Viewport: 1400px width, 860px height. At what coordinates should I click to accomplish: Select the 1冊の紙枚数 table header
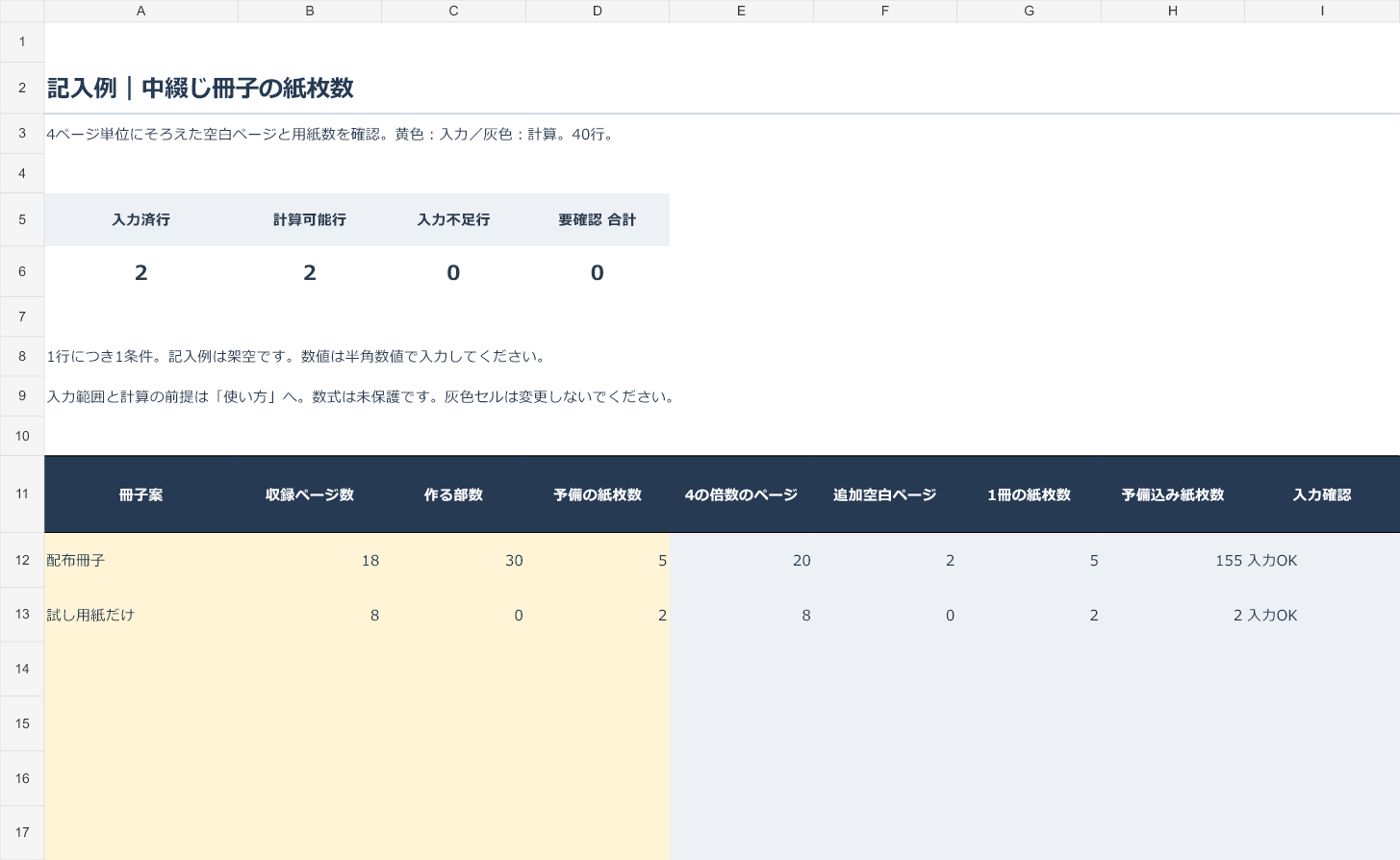point(1030,495)
